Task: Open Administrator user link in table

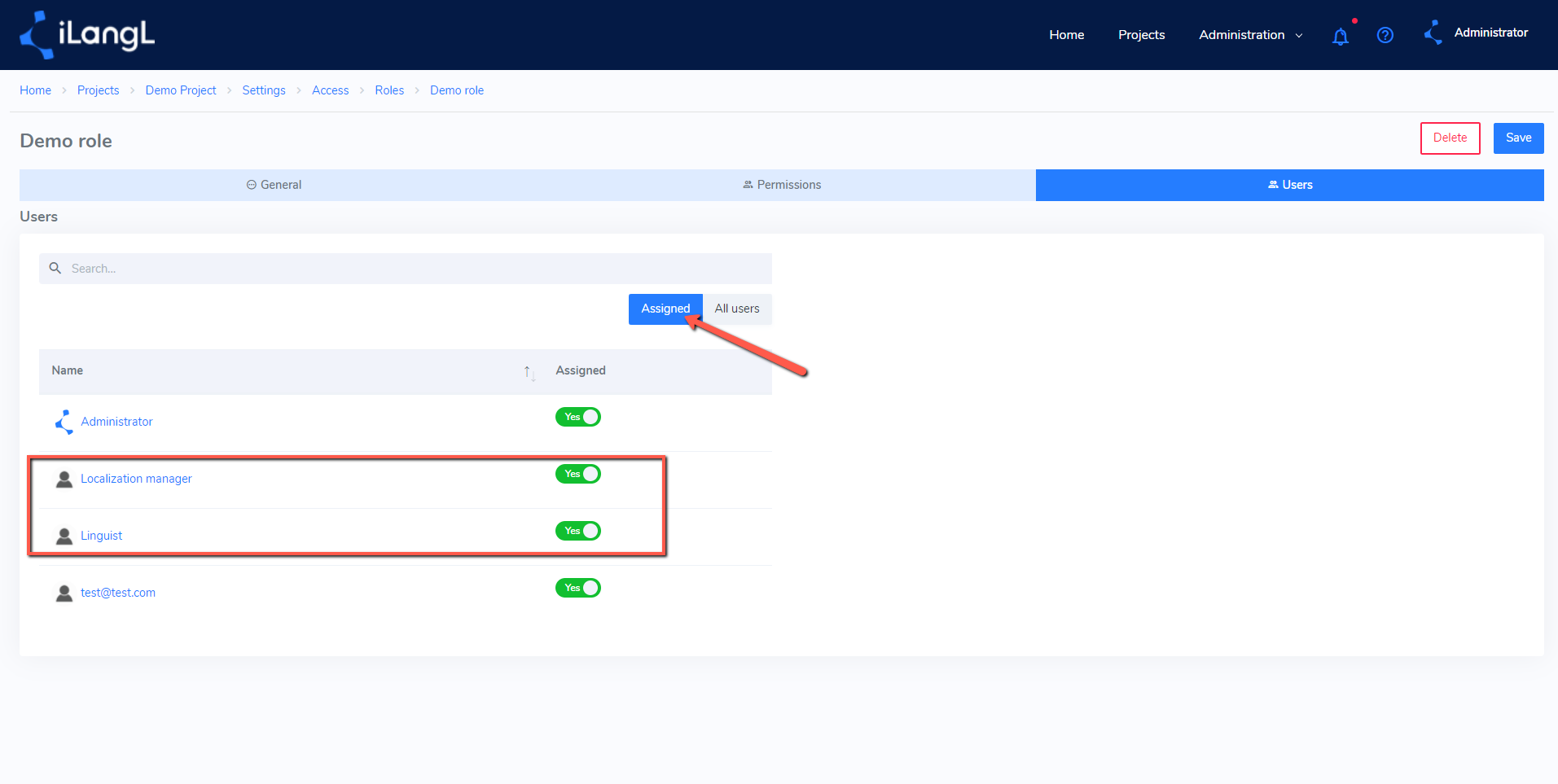Action: click(x=116, y=422)
